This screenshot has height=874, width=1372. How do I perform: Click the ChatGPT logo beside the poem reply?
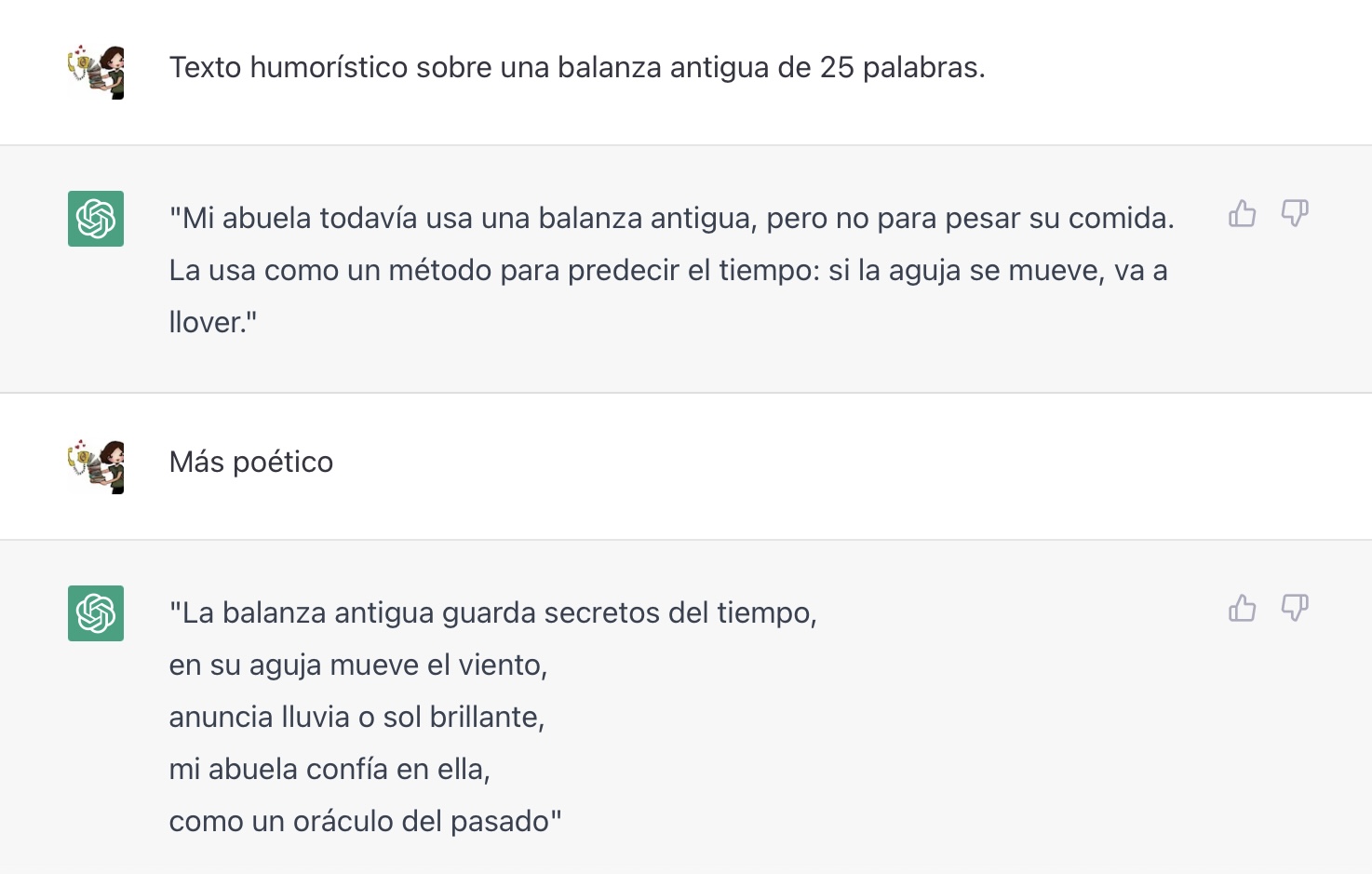point(96,613)
